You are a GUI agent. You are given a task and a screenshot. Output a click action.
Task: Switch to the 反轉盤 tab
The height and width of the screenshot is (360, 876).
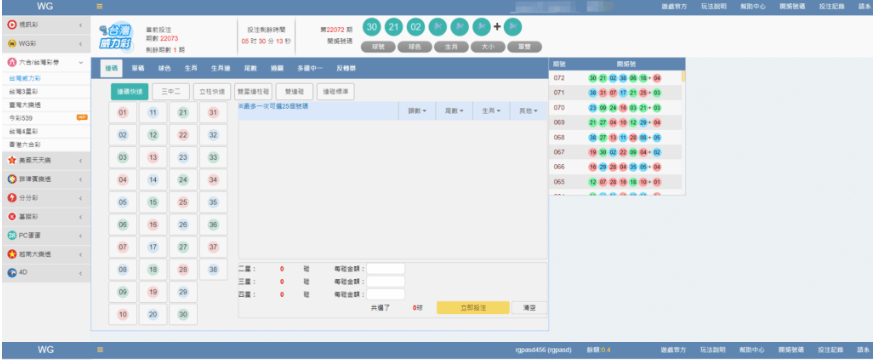[x=346, y=68]
